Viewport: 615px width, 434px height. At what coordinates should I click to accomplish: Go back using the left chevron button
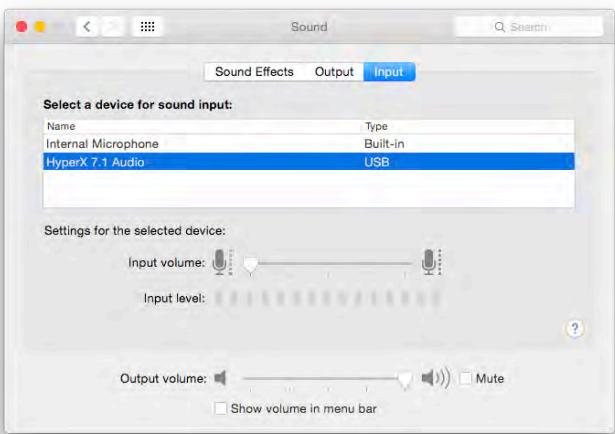87,27
